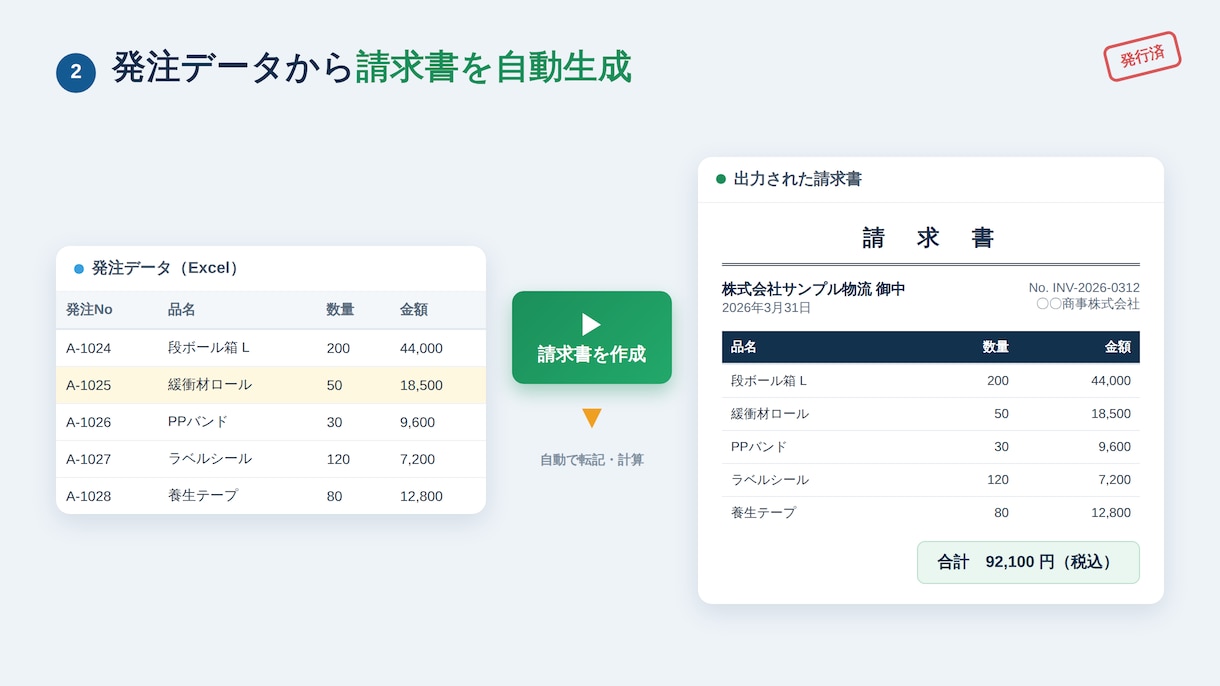Click 緩衝材ロール in the invoice table

tap(770, 414)
